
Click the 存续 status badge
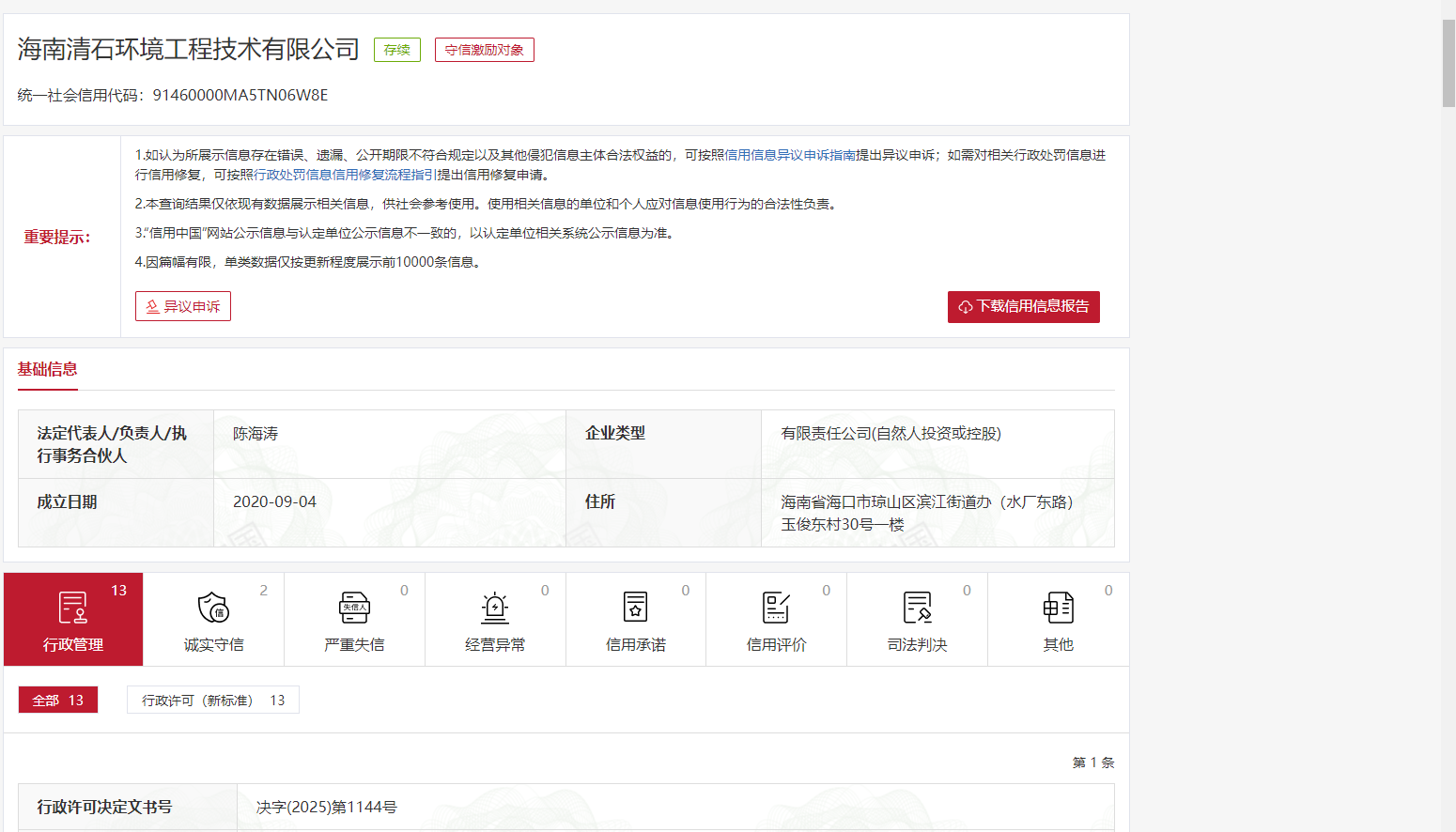coord(396,50)
